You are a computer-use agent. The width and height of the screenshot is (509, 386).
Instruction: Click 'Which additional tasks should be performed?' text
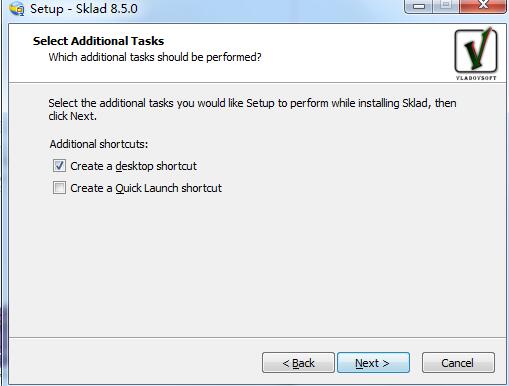155,57
